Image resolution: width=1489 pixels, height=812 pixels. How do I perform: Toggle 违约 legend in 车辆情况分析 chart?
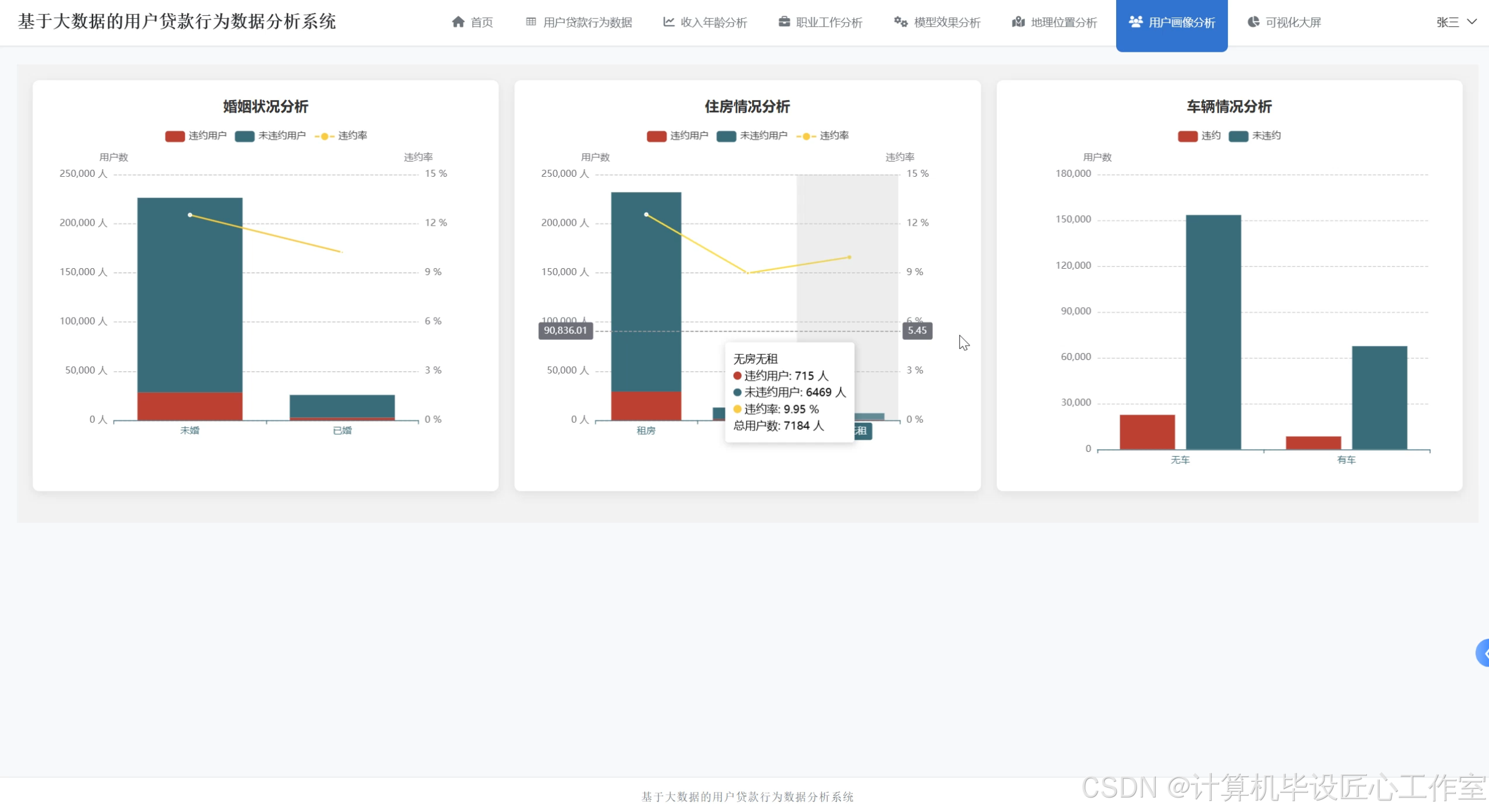point(1199,136)
